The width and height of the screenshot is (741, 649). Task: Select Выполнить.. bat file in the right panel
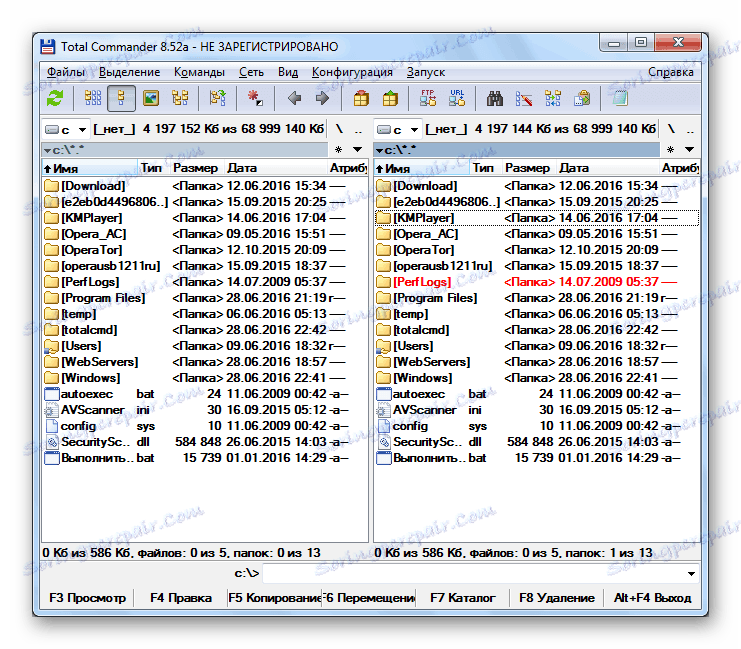[537, 458]
